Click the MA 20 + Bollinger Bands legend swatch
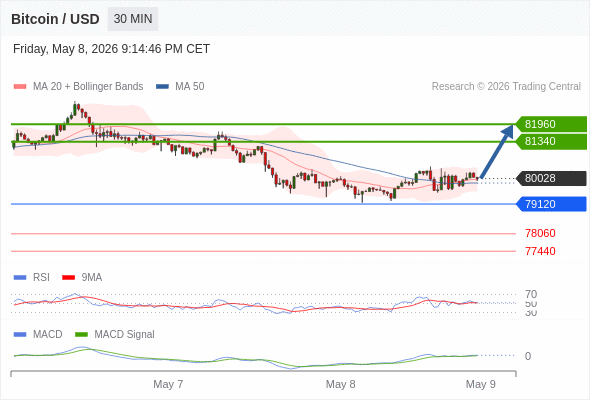Viewport: 590px width, 400px height. coord(20,87)
